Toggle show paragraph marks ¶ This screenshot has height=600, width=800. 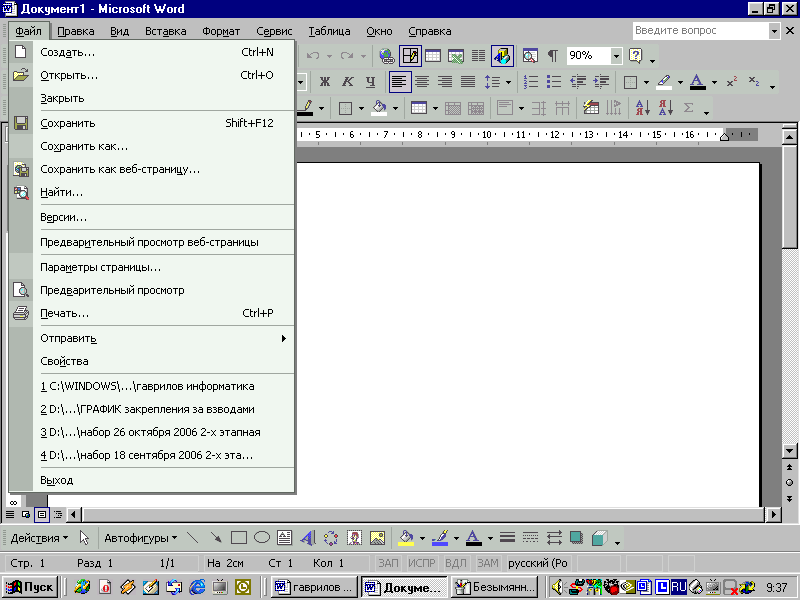click(552, 56)
